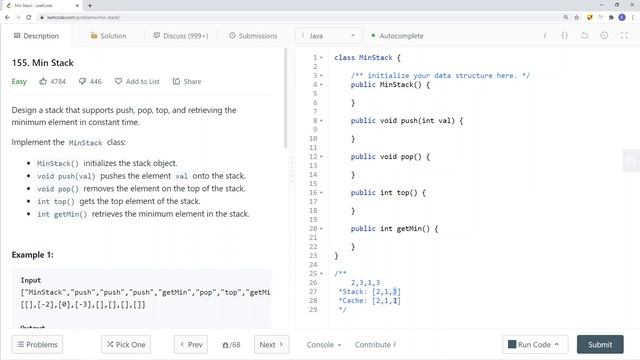Reset code to default icon
640x360 pixels.
(x=584, y=36)
